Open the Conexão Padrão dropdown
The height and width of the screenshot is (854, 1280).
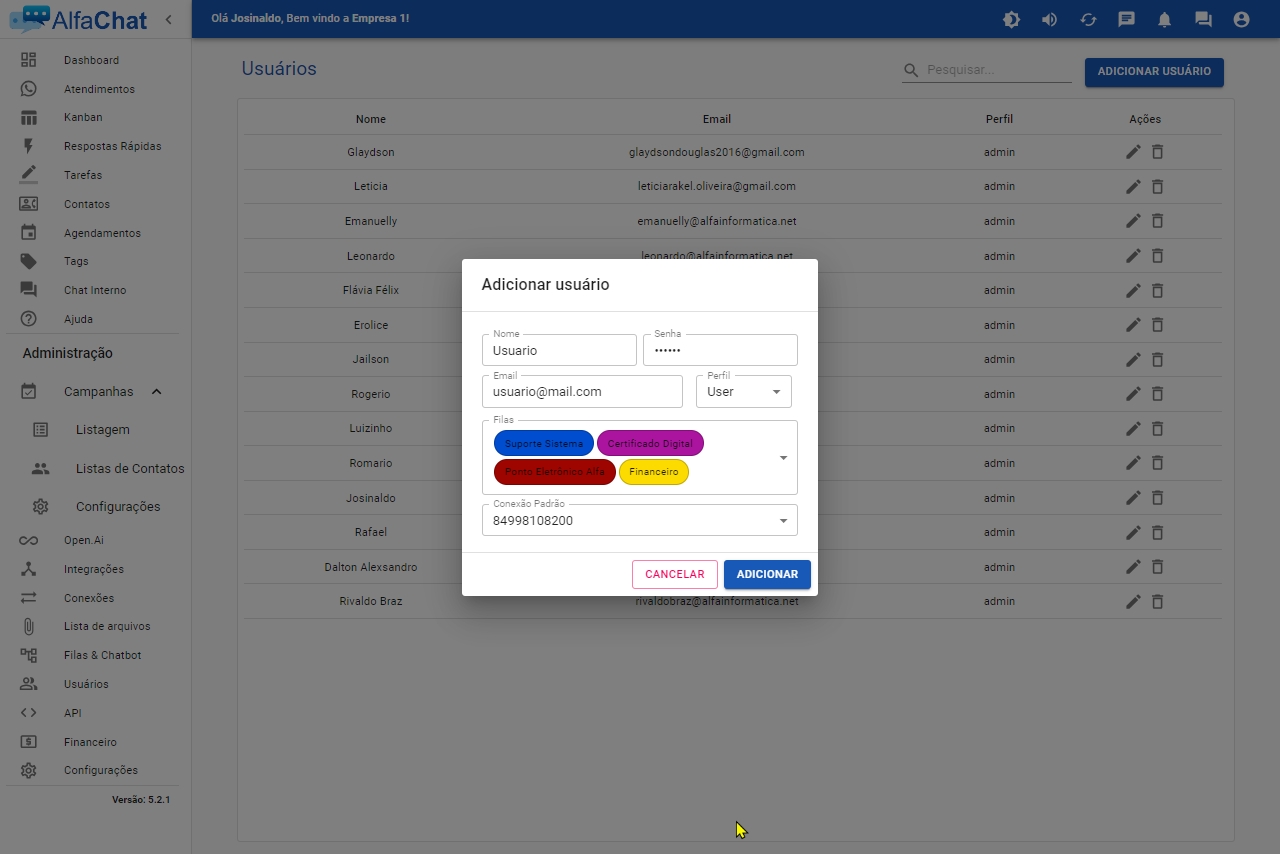(783, 521)
